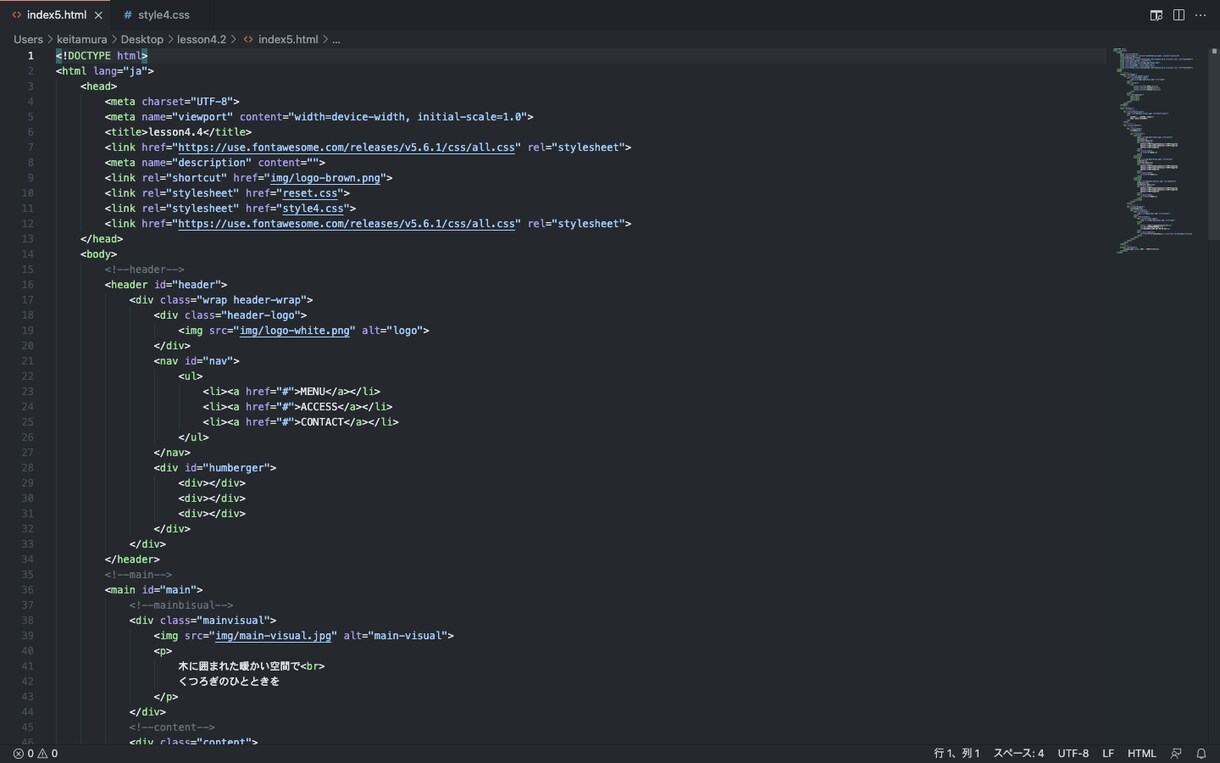Open the lesson4.2 breadcrumb folder
The width and height of the screenshot is (1220, 763).
[x=201, y=39]
